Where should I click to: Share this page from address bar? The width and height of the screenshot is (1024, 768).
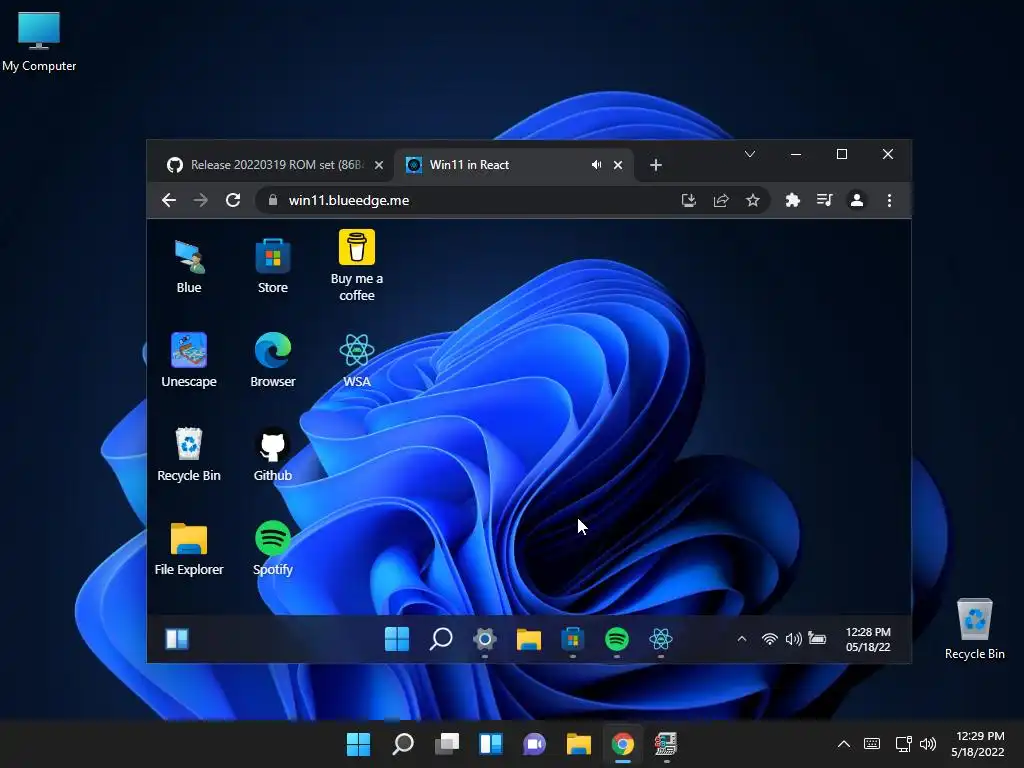pyautogui.click(x=721, y=200)
